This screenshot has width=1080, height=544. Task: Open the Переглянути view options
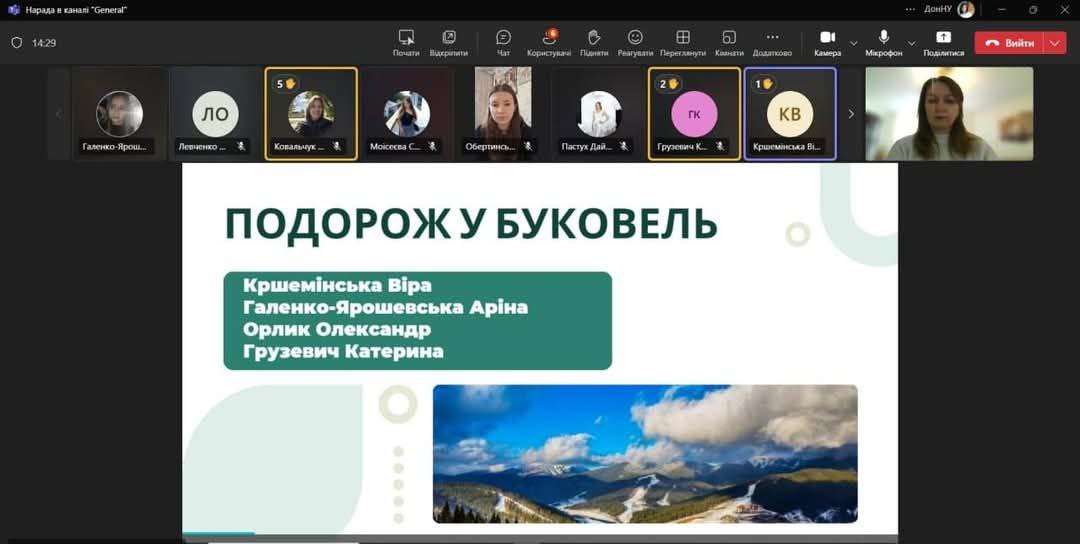683,43
